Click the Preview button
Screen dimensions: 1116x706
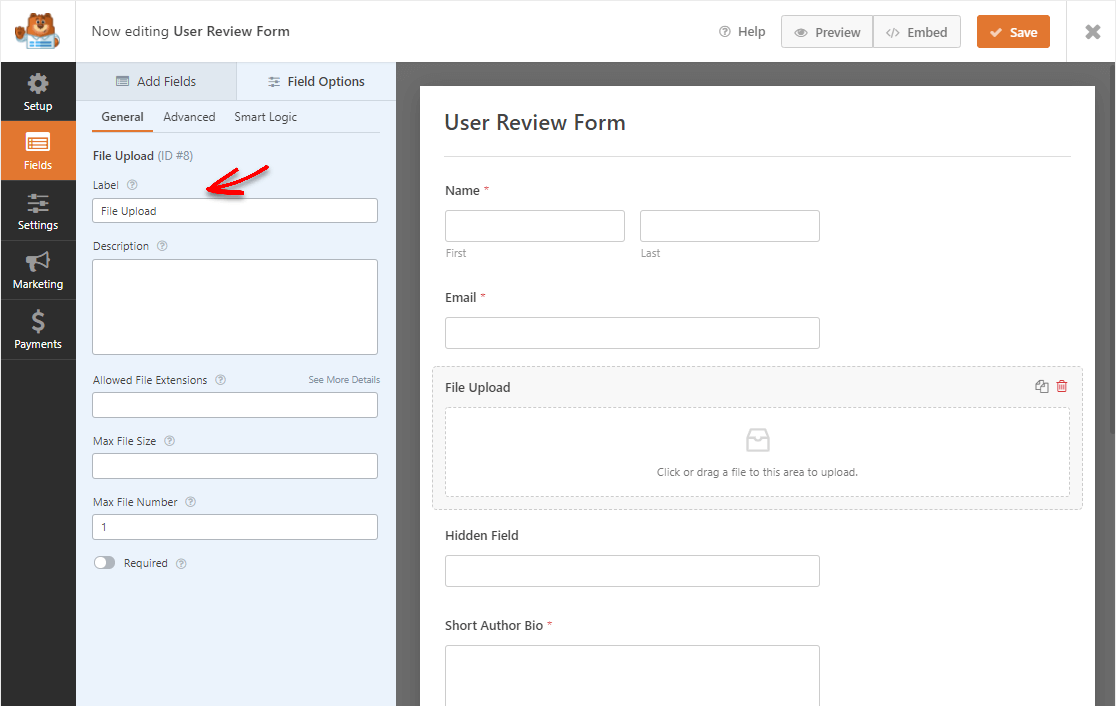[827, 32]
